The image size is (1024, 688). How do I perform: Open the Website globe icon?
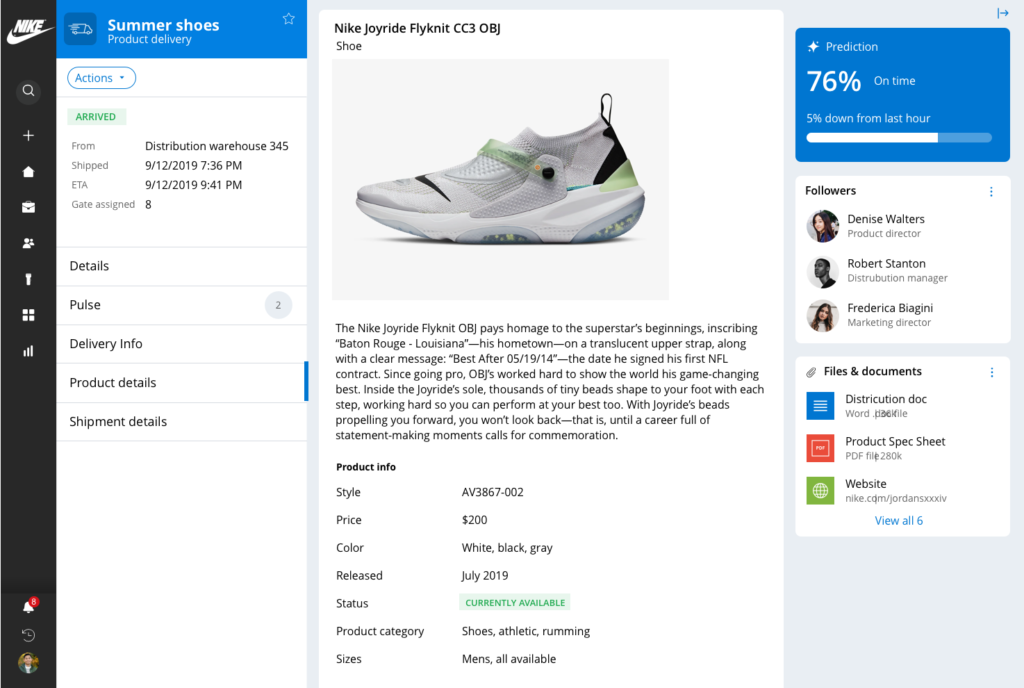click(x=820, y=491)
